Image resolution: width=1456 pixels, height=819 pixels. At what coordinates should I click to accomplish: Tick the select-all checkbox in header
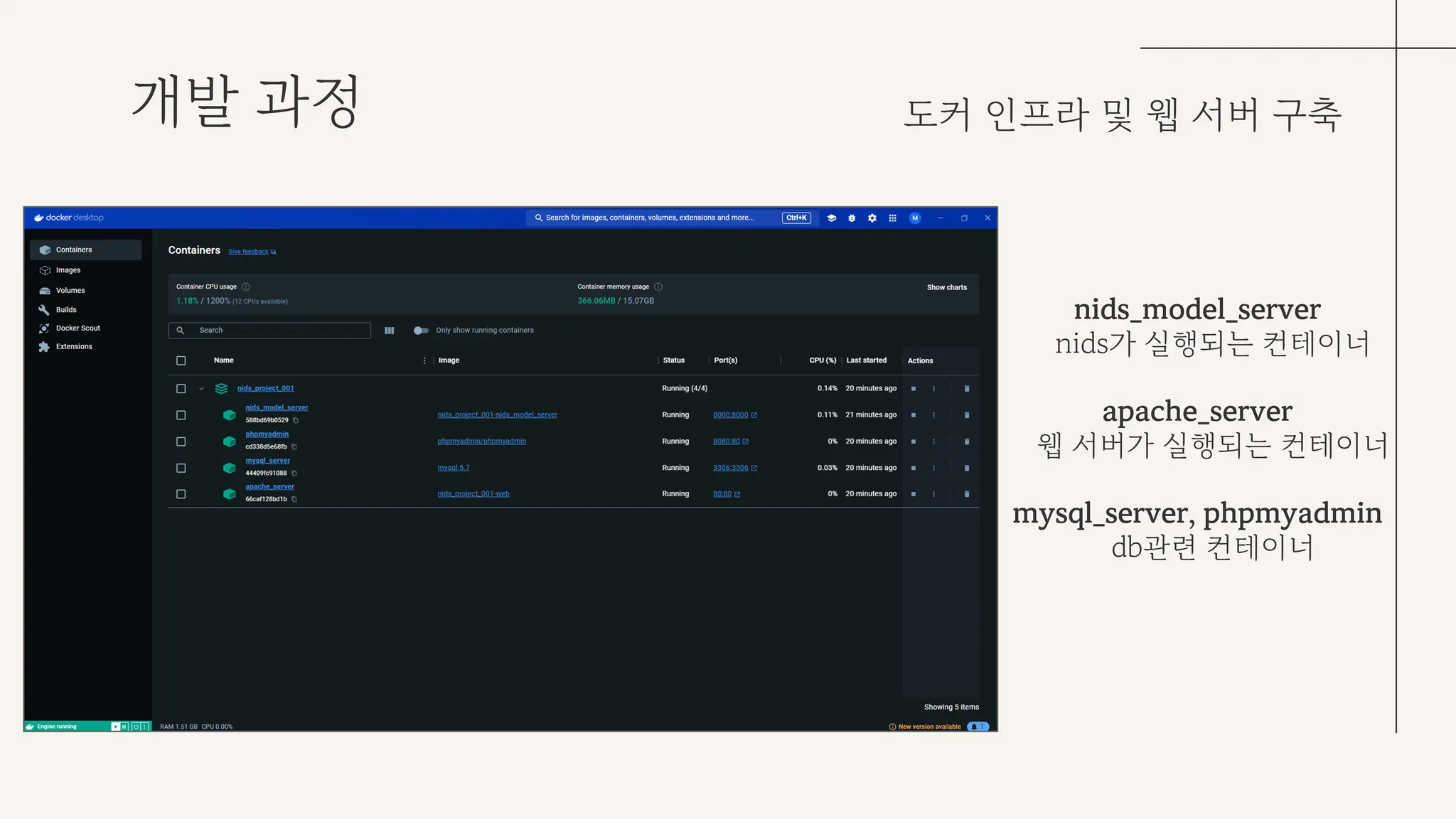181,360
